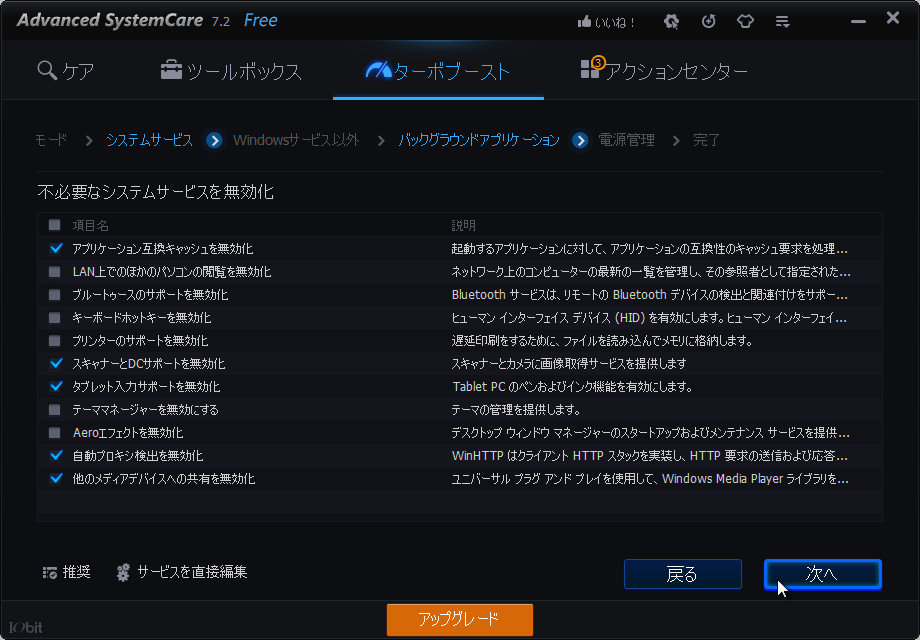Click the Windowsサービス以外 breadcrumb step
Image resolution: width=920 pixels, height=640 pixels.
296,140
